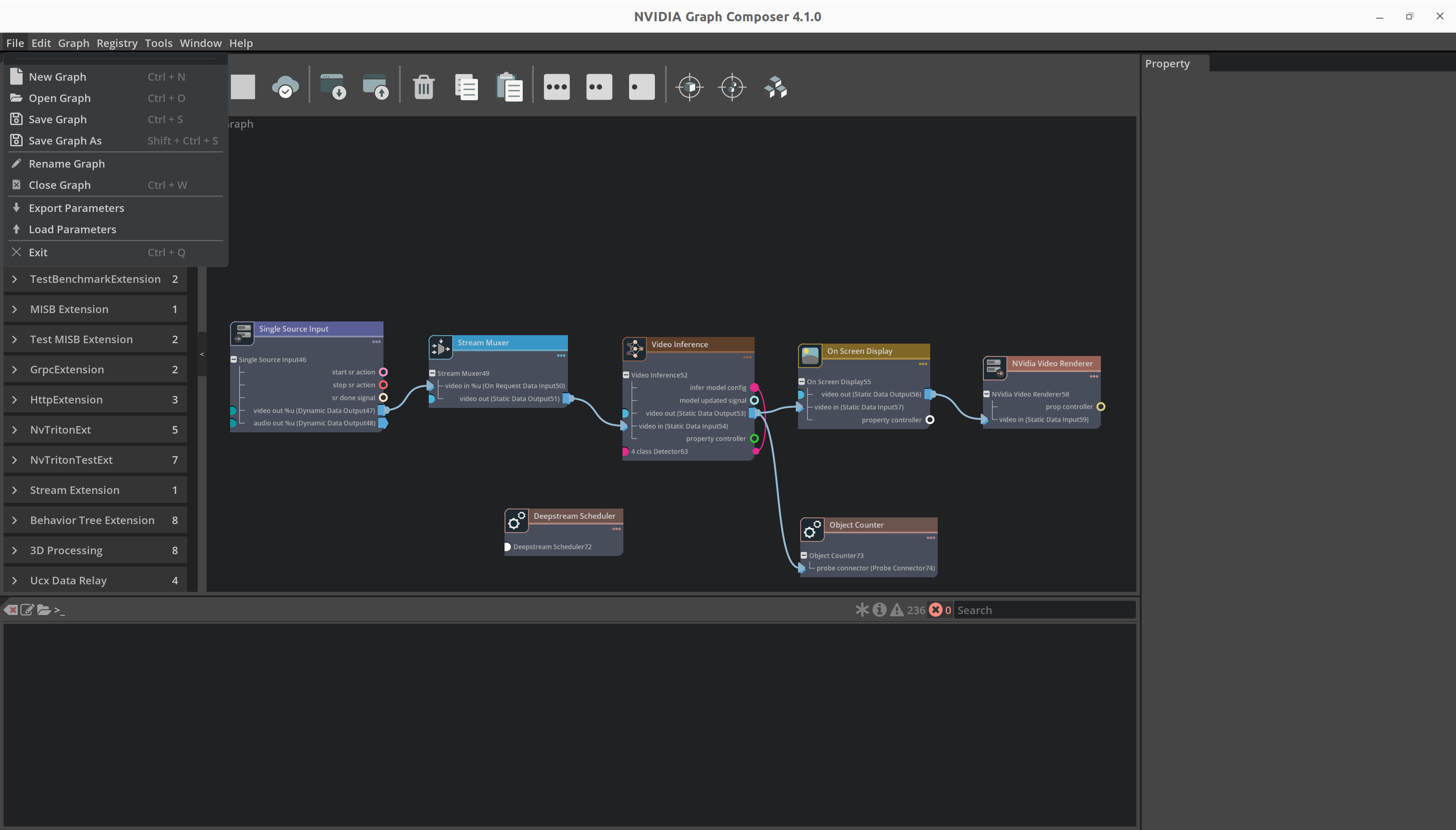Screen dimensions: 1456x830
Task: Choose Export Parameters menu entry
Action: point(116,208)
